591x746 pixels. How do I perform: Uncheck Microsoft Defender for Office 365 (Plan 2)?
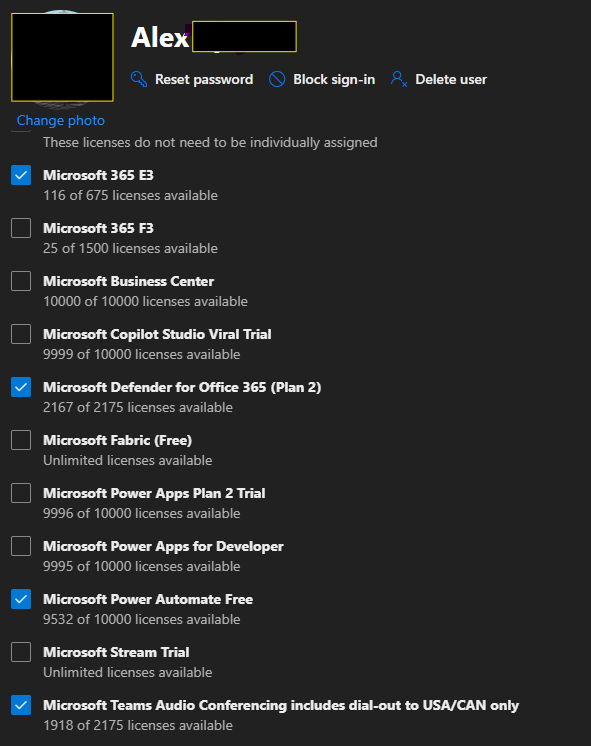click(21, 387)
